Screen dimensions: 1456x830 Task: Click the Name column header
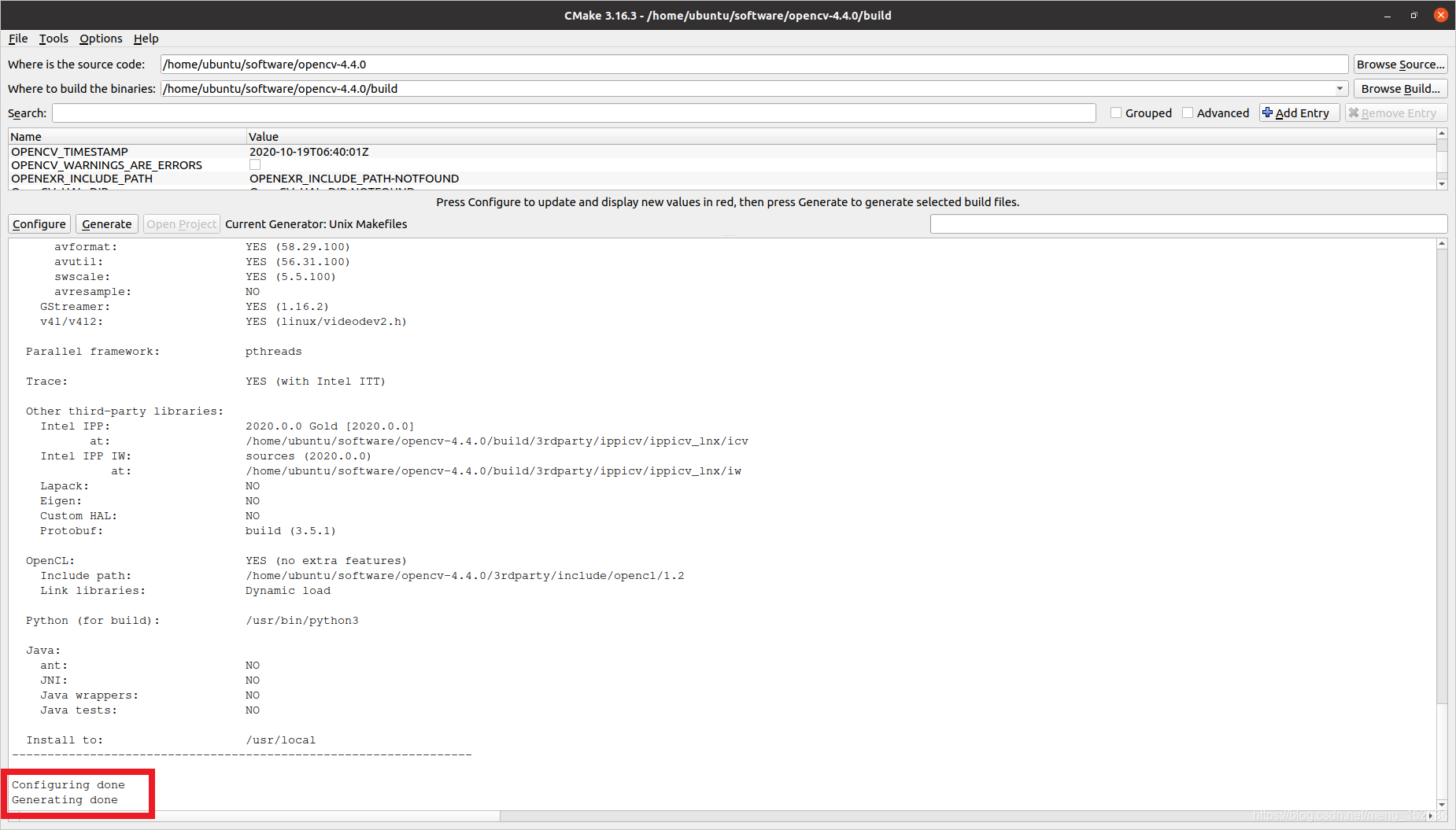(127, 137)
